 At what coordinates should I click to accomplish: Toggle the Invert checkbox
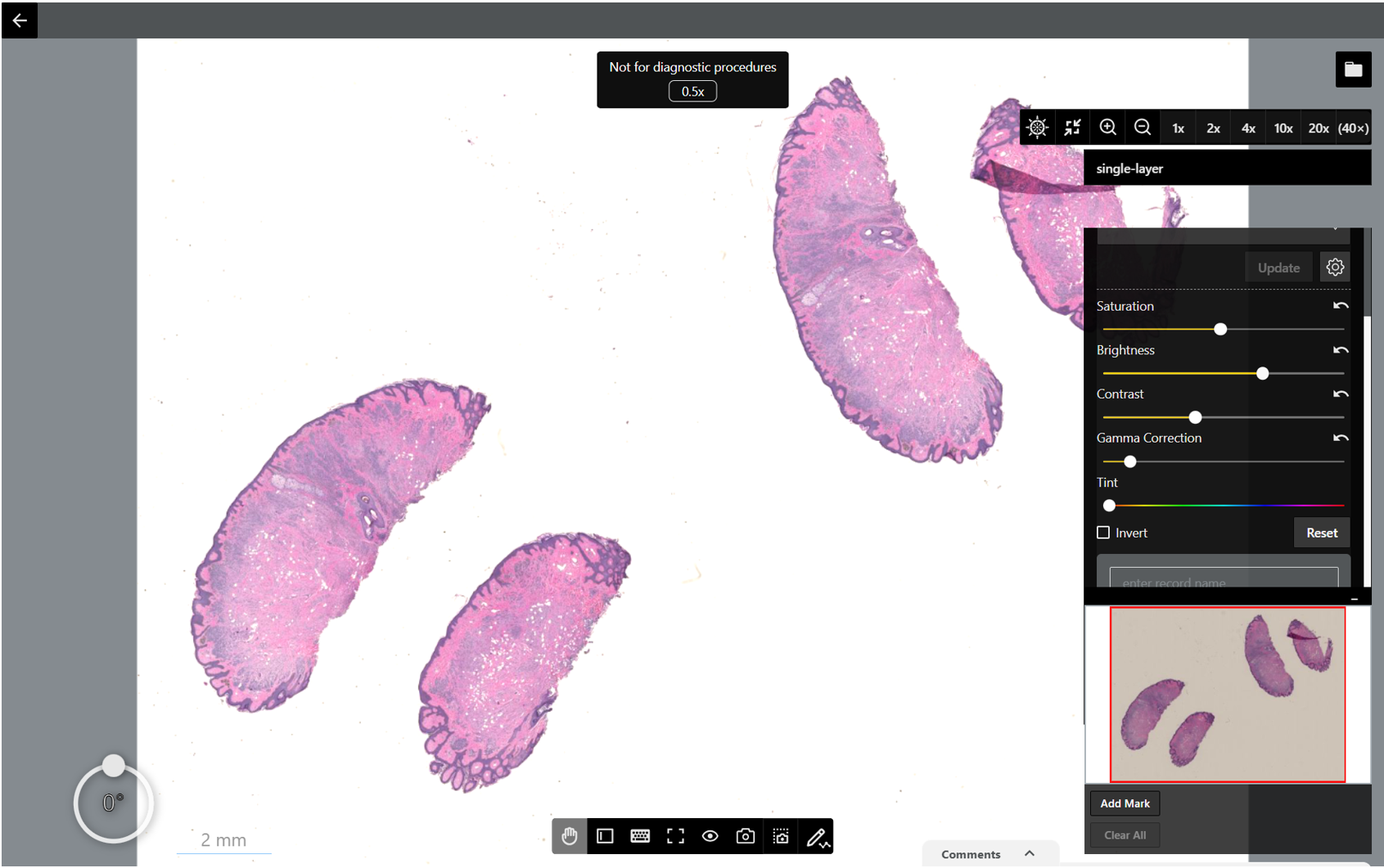click(1103, 533)
